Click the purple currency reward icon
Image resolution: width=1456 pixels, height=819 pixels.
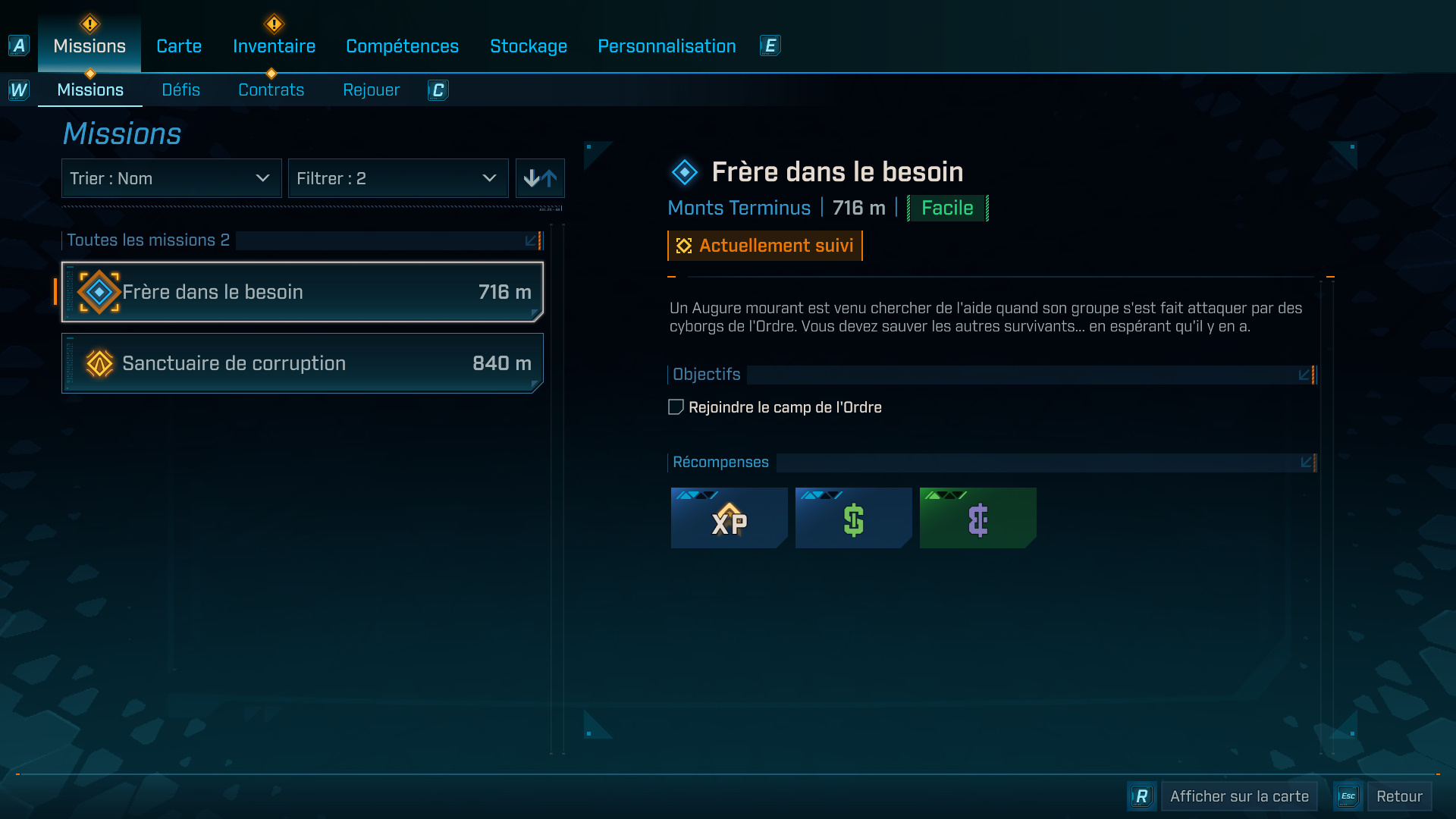977,518
